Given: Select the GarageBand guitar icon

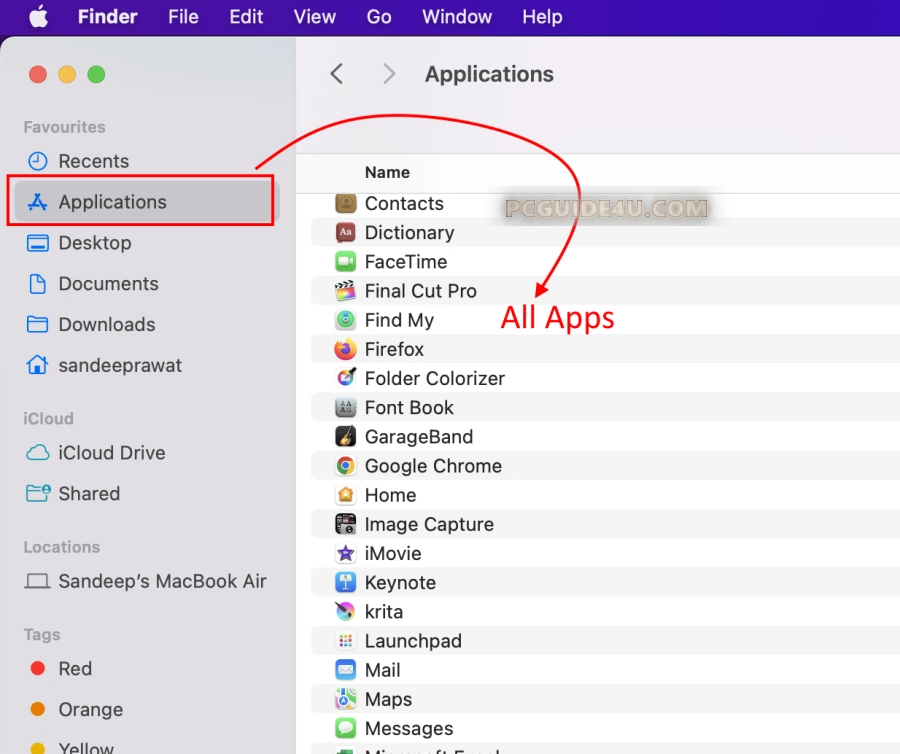Looking at the screenshot, I should coord(346,437).
